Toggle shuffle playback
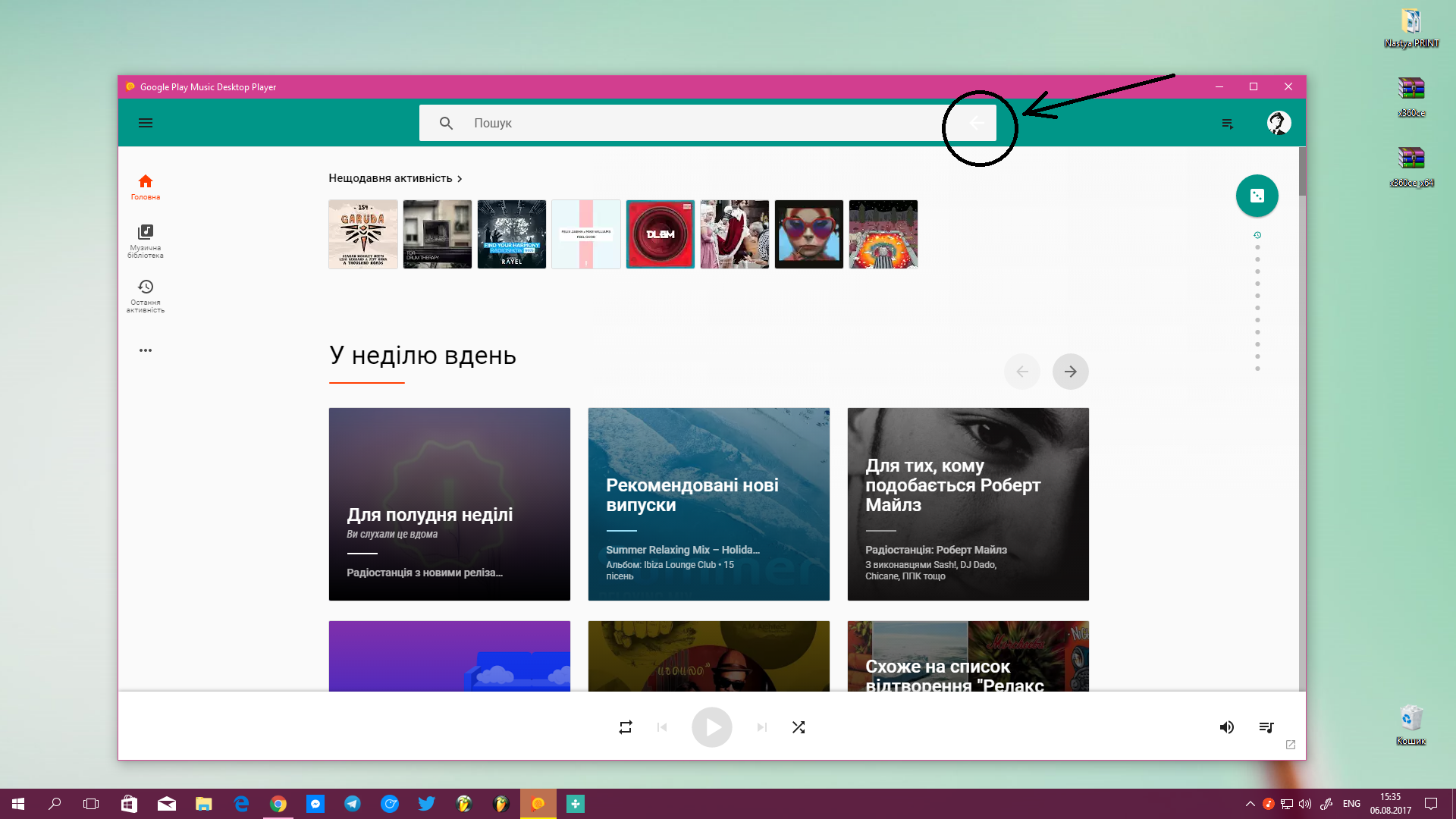Viewport: 1456px width, 819px height. coord(799,727)
